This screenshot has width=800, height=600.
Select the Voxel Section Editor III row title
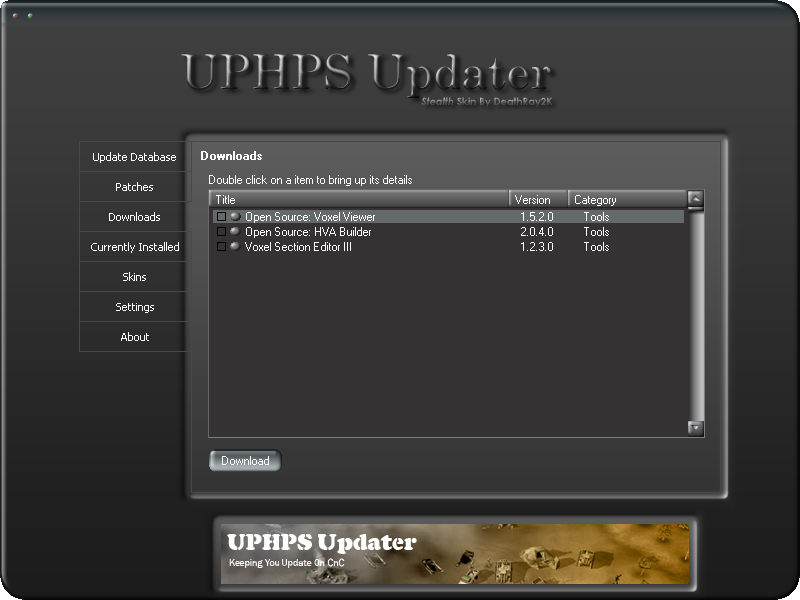[x=298, y=247]
